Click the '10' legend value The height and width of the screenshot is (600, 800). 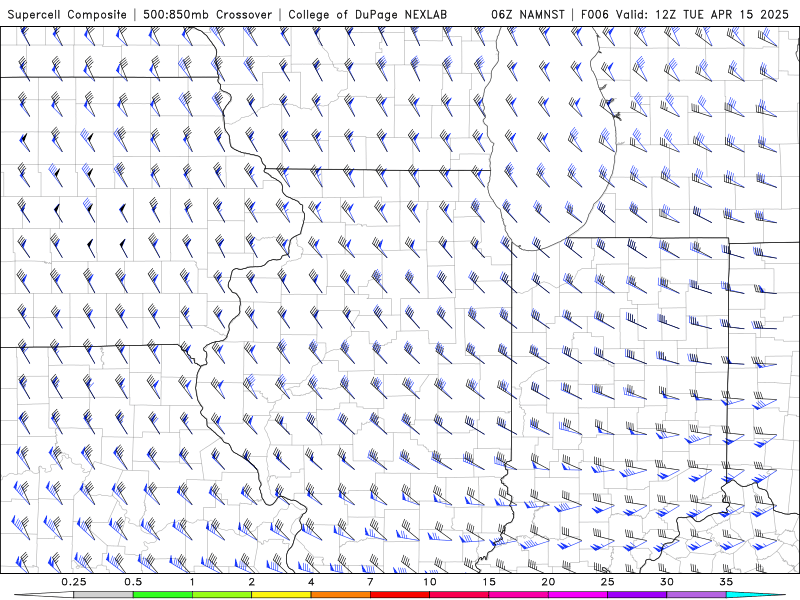[430, 582]
